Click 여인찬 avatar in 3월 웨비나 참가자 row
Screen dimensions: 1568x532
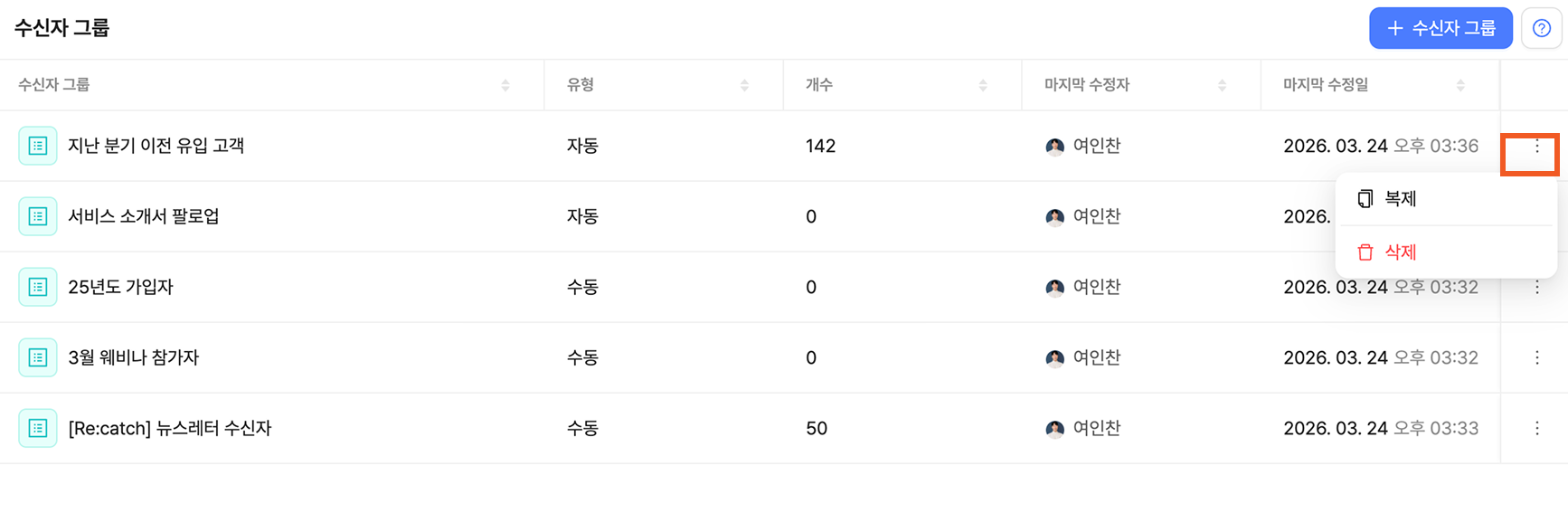(x=1054, y=358)
